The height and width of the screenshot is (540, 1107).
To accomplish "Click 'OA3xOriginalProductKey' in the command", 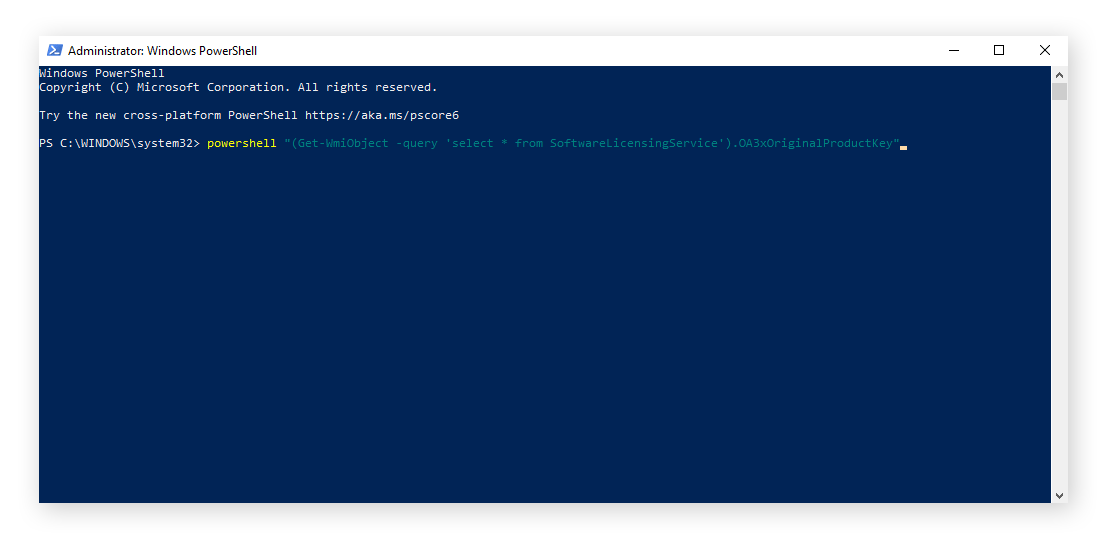I will click(x=815, y=144).
